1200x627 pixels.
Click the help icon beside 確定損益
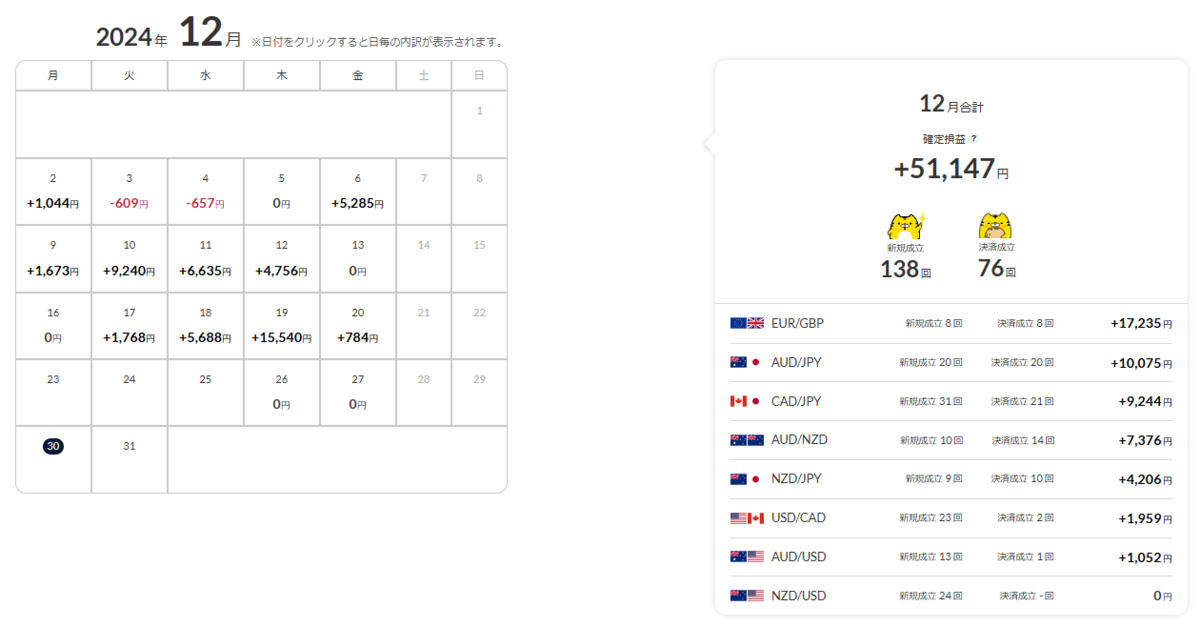(974, 140)
